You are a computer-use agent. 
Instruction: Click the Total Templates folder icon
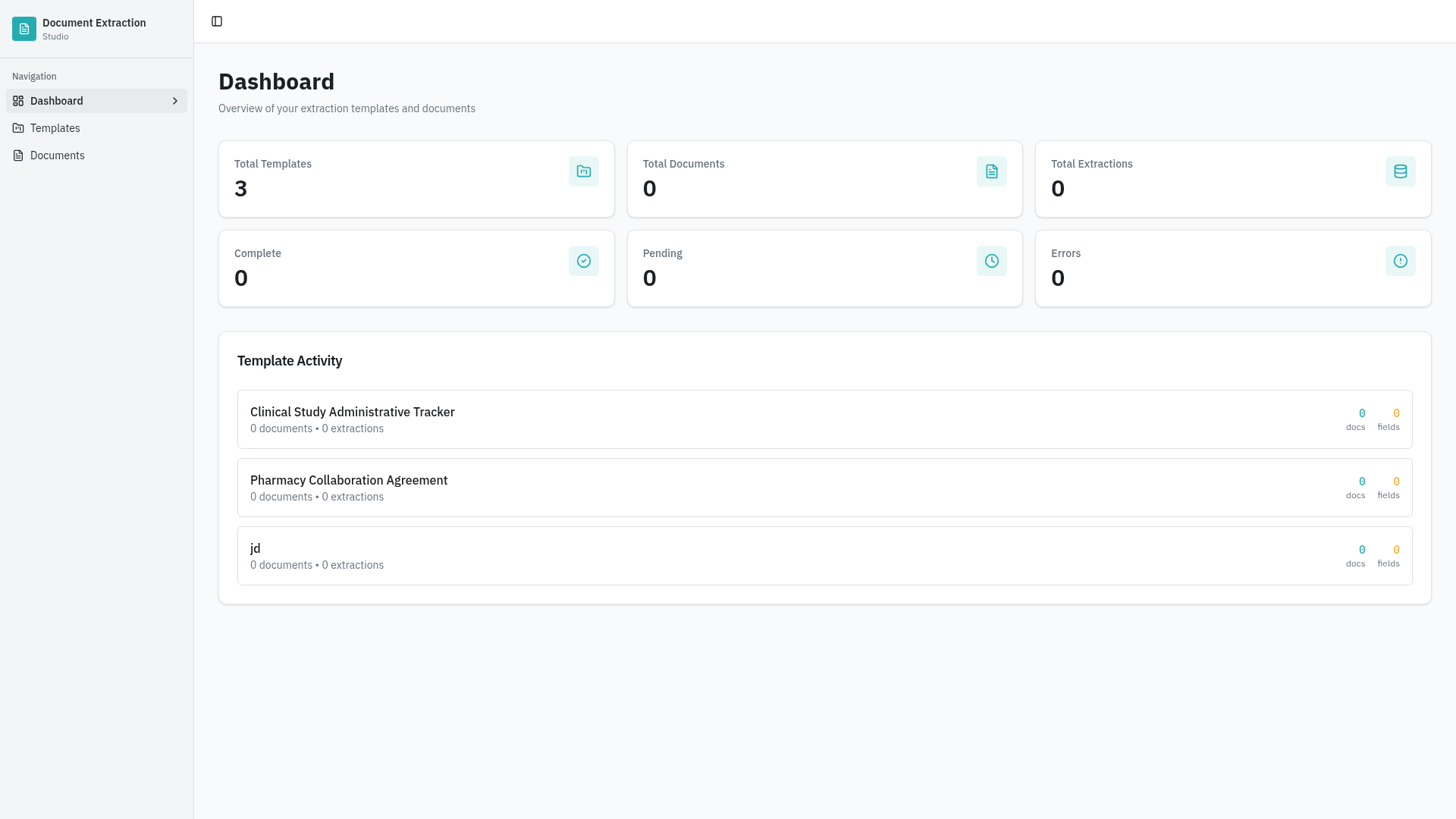[584, 171]
